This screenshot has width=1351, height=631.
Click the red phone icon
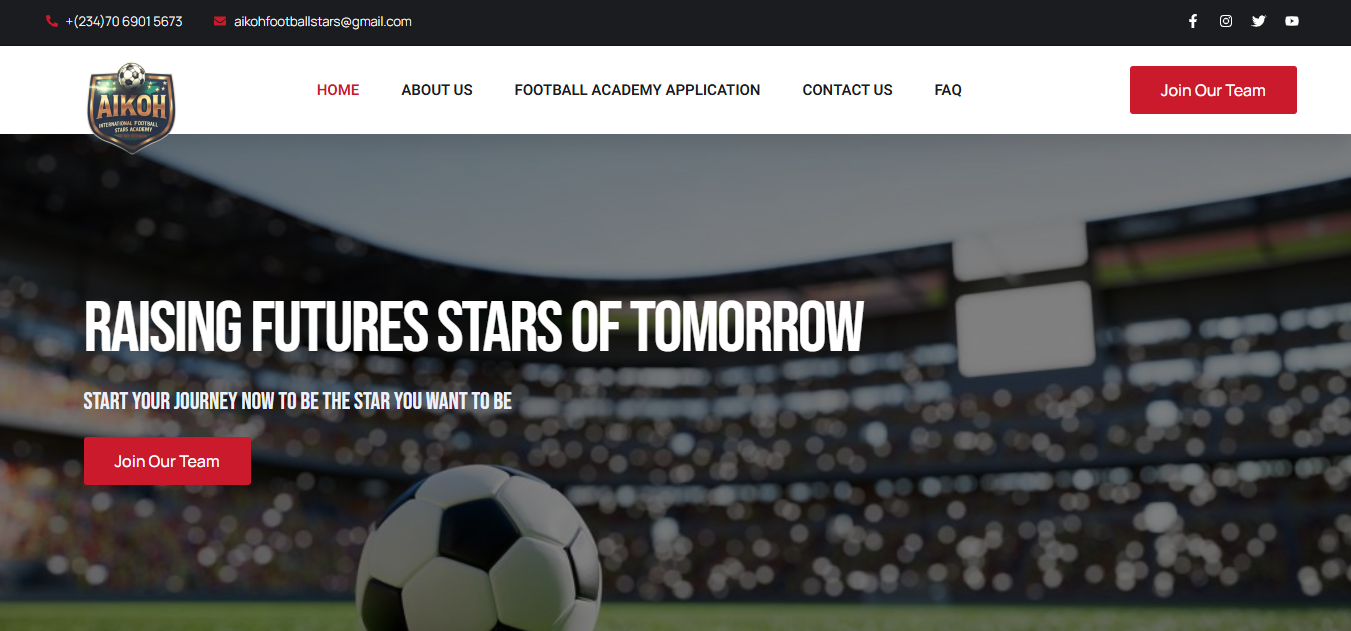52,21
